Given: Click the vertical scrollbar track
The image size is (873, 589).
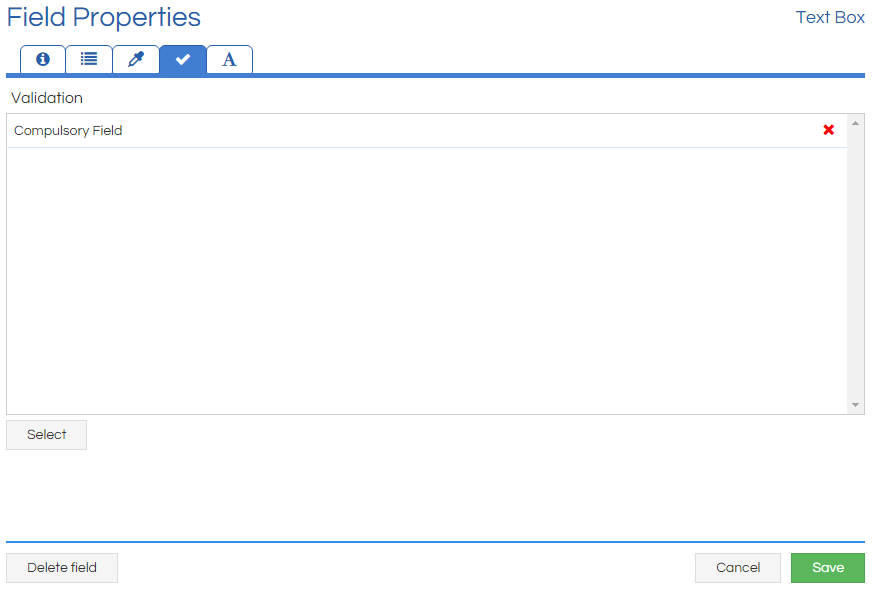Looking at the screenshot, I should 855,264.
